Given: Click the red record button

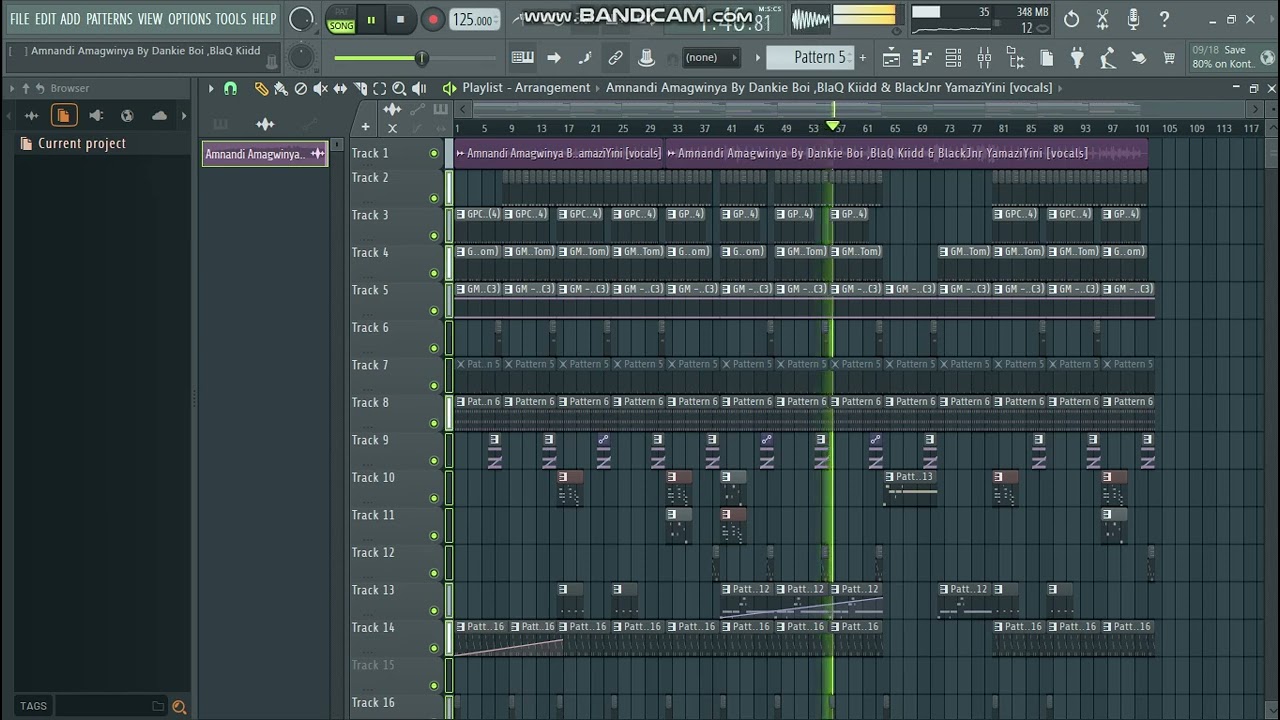Looking at the screenshot, I should (433, 19).
